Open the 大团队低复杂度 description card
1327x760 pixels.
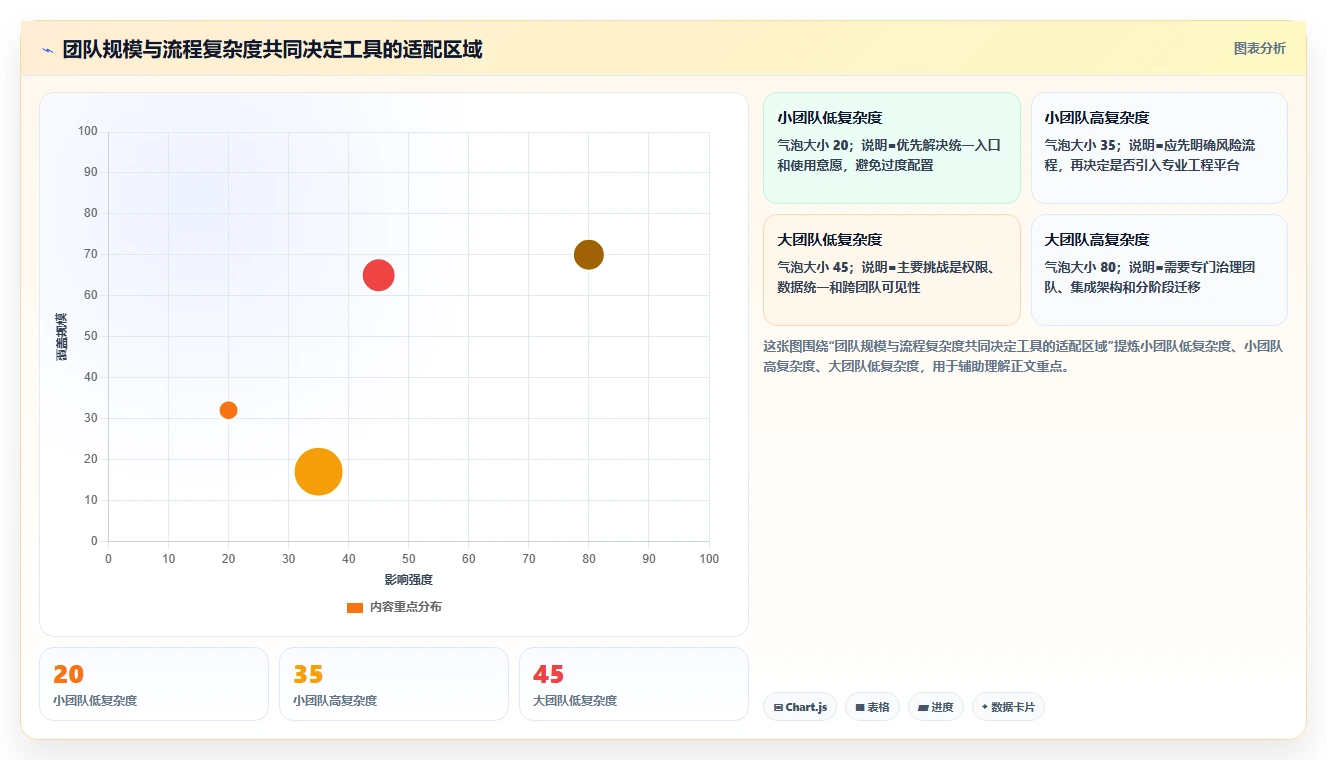click(x=891, y=270)
